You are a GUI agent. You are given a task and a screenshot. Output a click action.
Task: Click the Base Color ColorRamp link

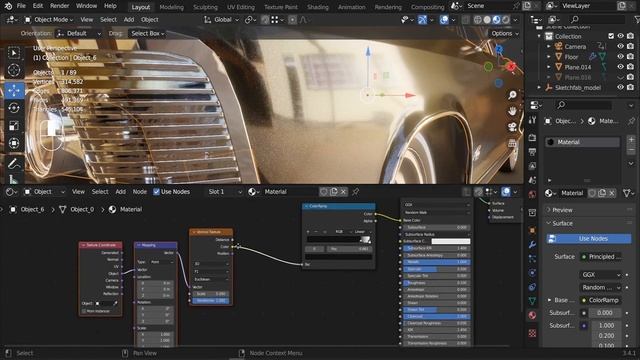point(600,300)
